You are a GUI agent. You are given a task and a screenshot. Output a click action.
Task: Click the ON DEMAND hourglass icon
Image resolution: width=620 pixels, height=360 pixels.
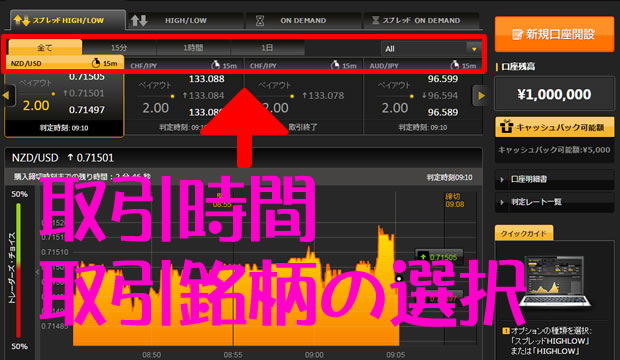click(x=260, y=21)
